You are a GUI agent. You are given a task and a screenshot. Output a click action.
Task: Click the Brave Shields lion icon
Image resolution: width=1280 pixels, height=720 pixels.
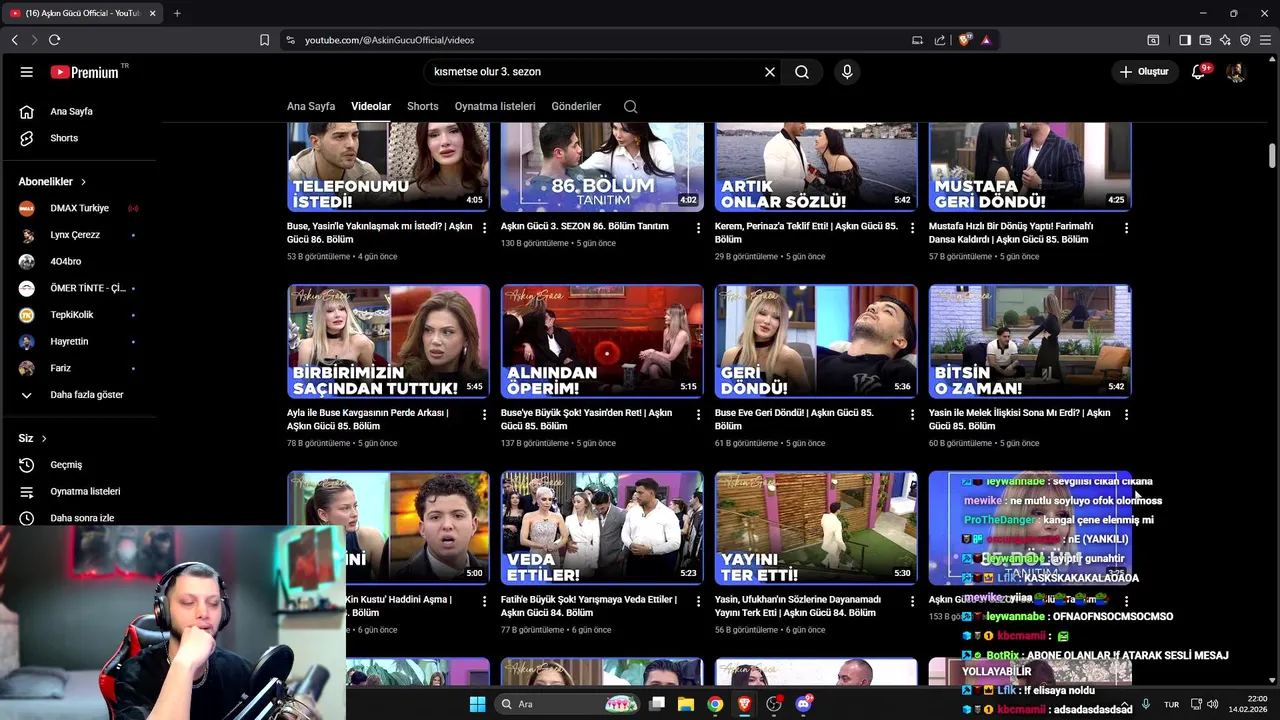(964, 40)
